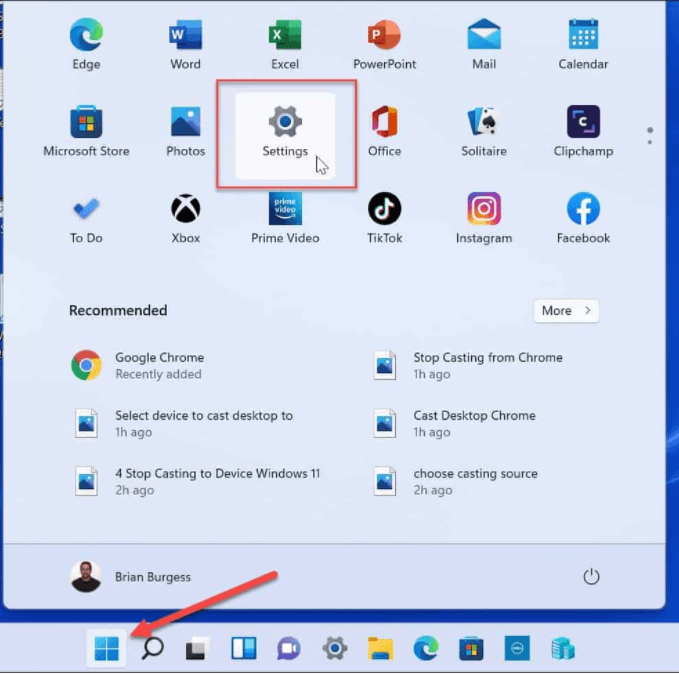This screenshot has height=674, width=679.
Task: Open Task View on the taskbar
Action: [x=197, y=648]
